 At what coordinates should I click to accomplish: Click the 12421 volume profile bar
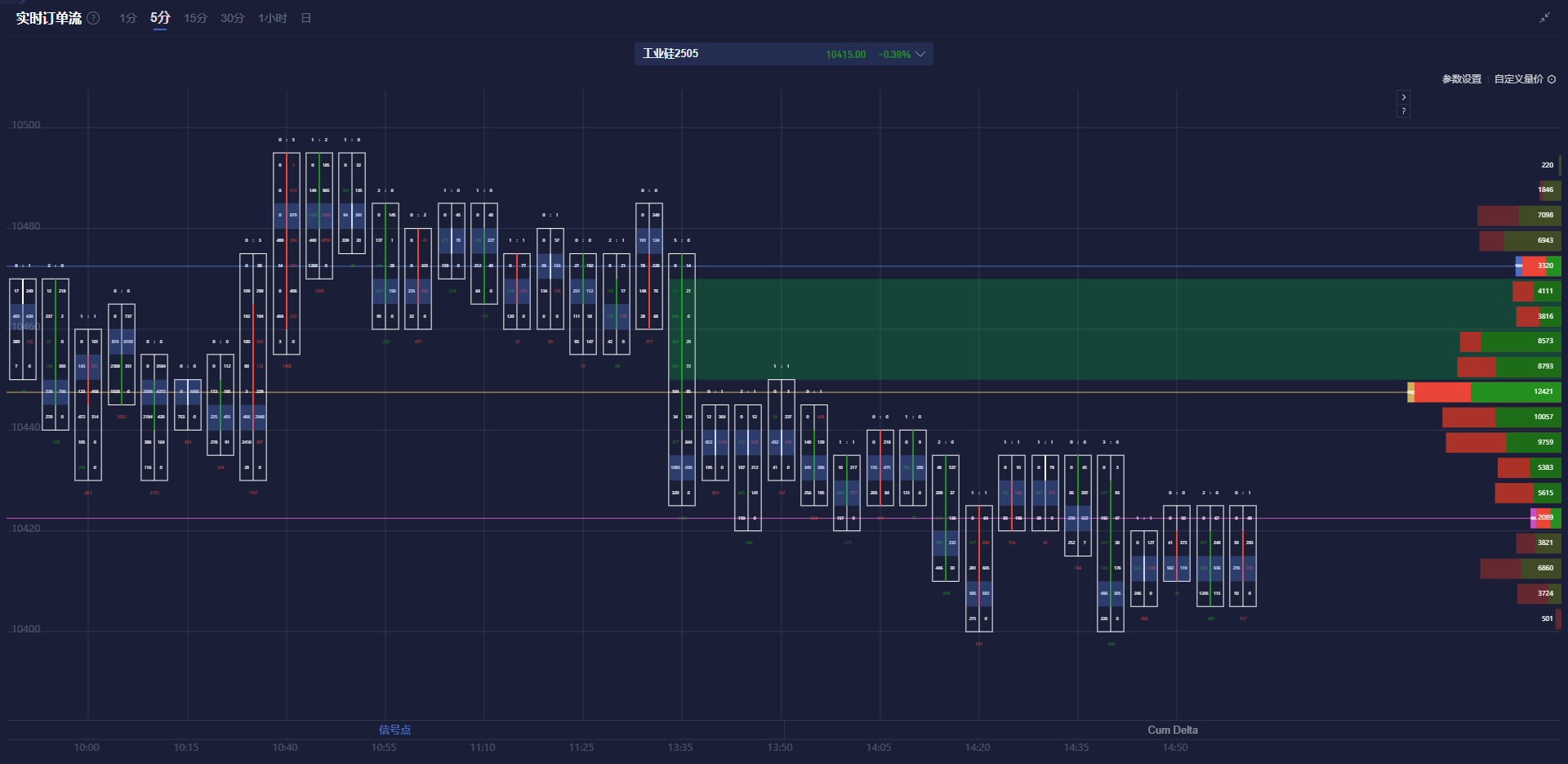click(x=1486, y=392)
